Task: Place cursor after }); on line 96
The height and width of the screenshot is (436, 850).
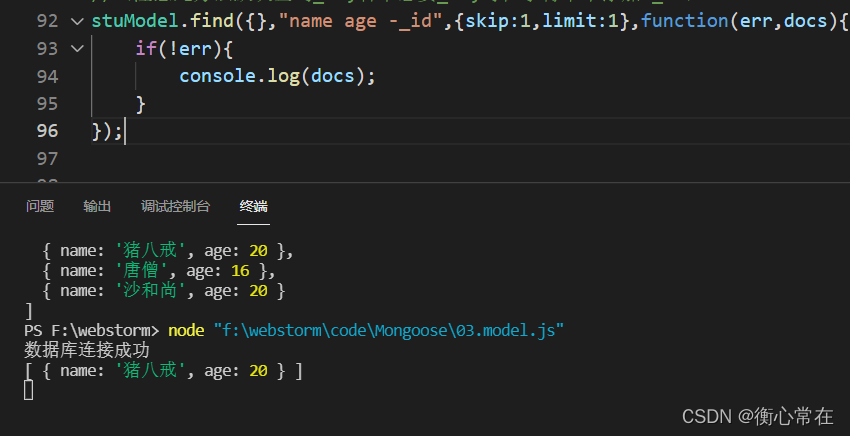Action: click(x=125, y=131)
